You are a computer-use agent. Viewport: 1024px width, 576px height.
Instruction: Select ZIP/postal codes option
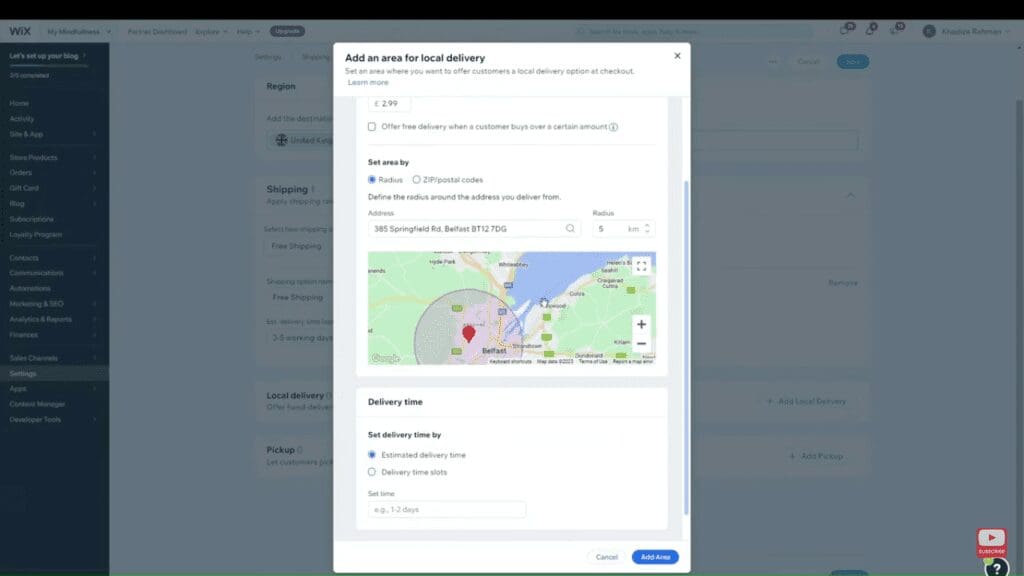(416, 180)
